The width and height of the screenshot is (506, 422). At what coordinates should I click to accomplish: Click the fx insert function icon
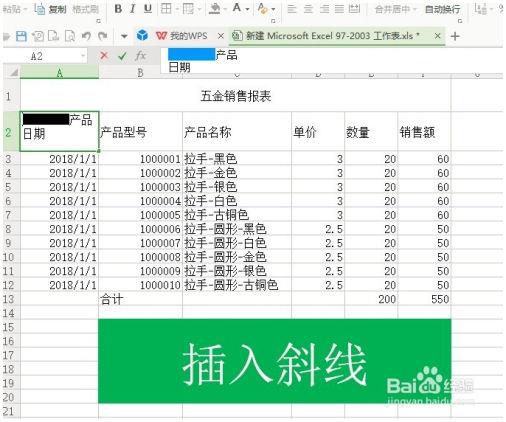tap(140, 56)
